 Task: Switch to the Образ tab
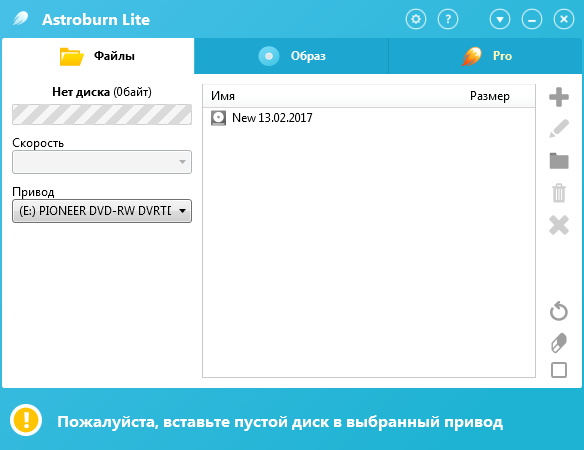[291, 56]
